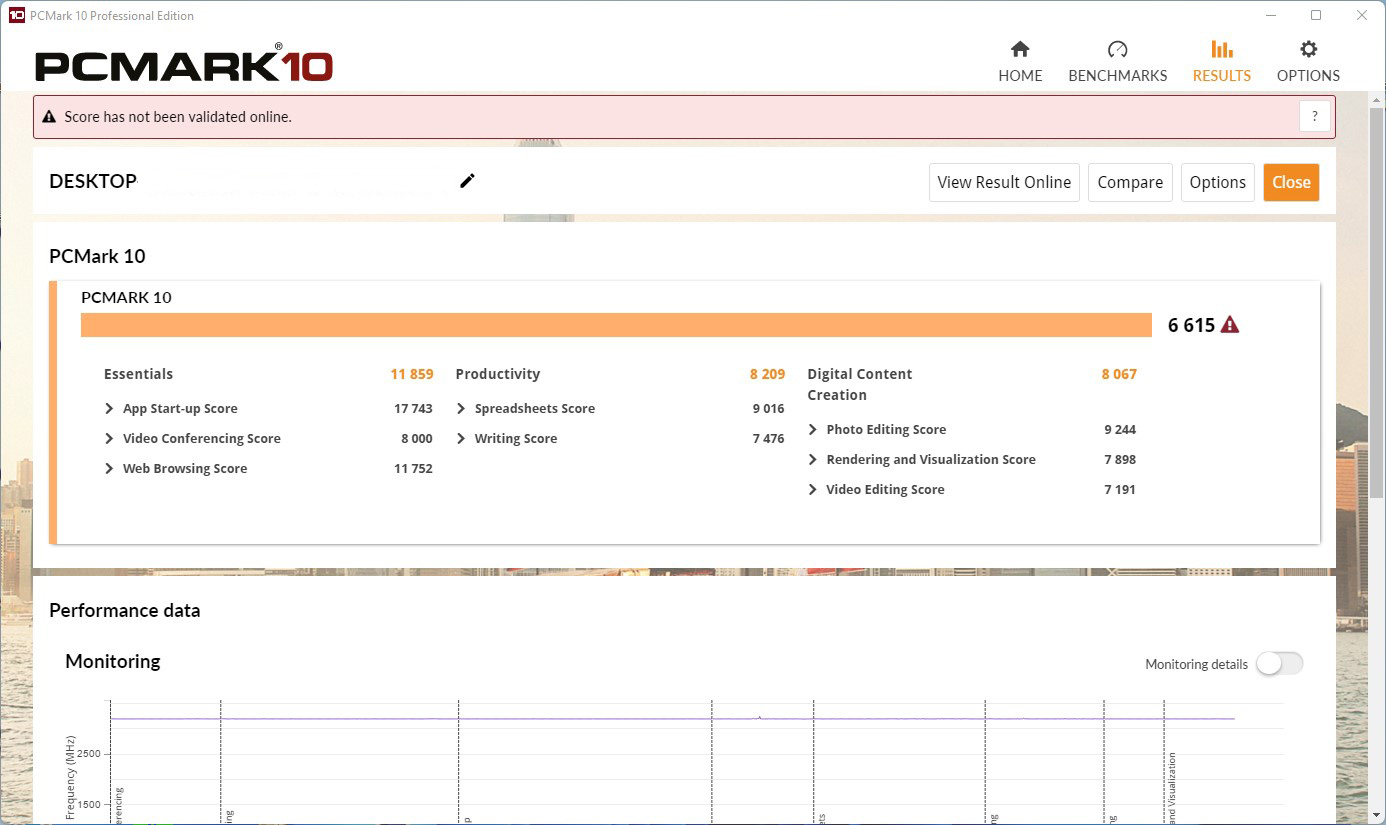Click Digital Content Creation score 8 067

coord(1119,374)
